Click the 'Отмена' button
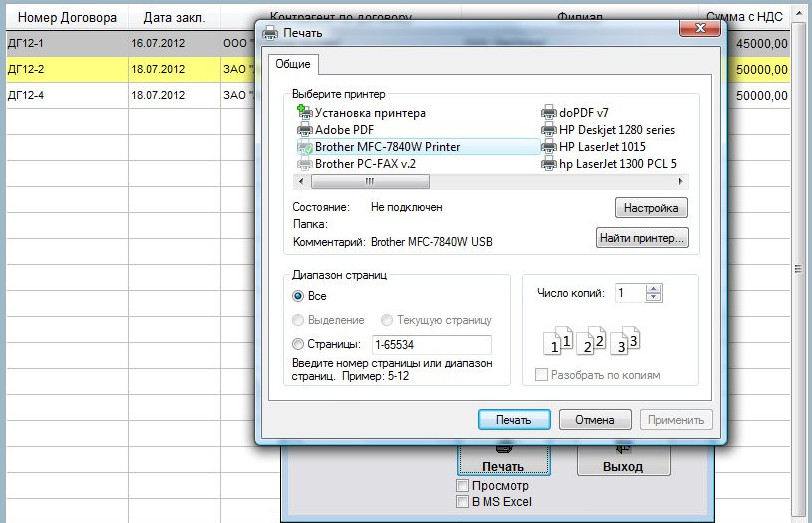The width and height of the screenshot is (812, 523). pos(595,420)
